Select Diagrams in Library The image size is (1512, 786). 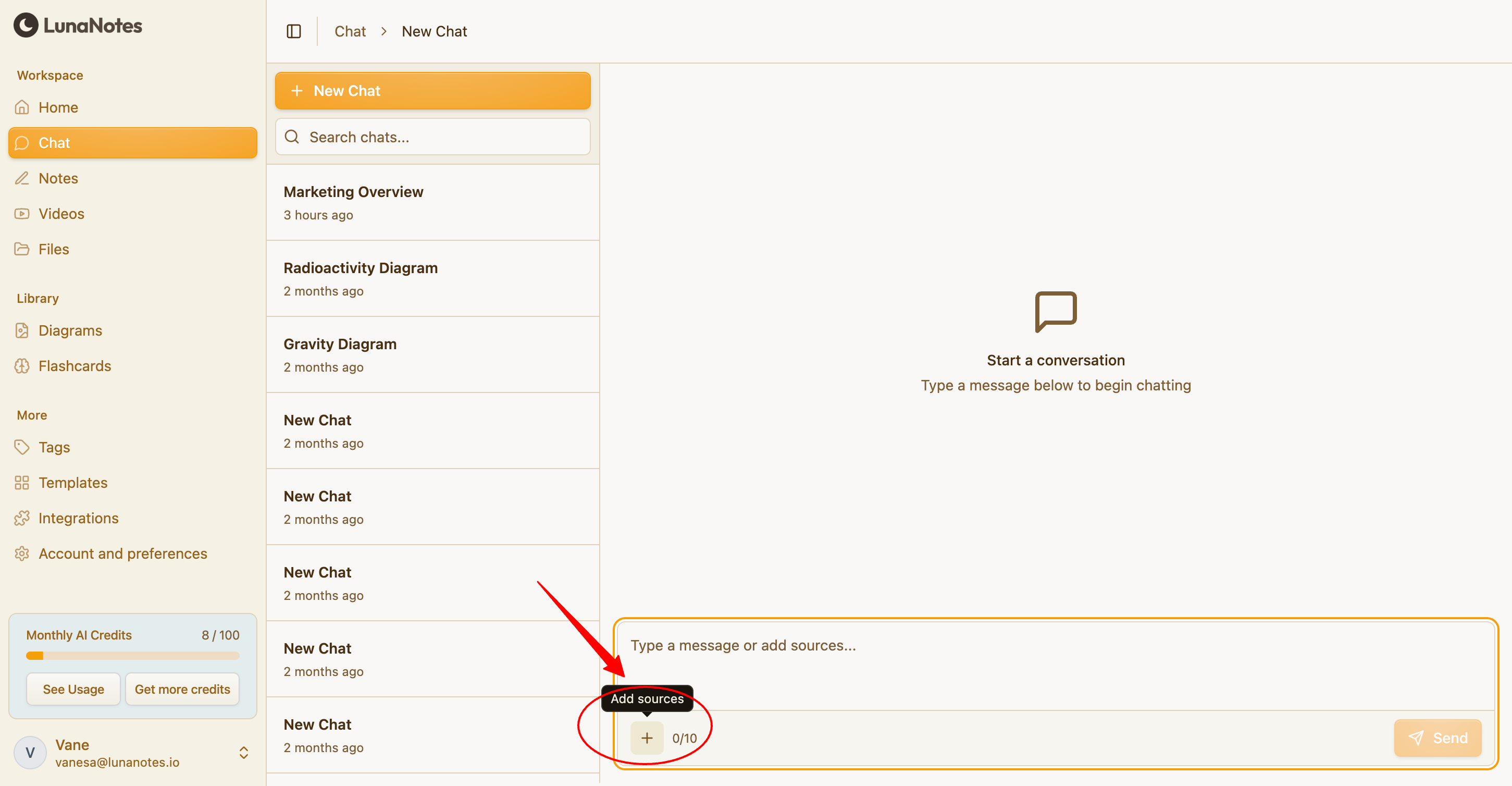point(70,330)
